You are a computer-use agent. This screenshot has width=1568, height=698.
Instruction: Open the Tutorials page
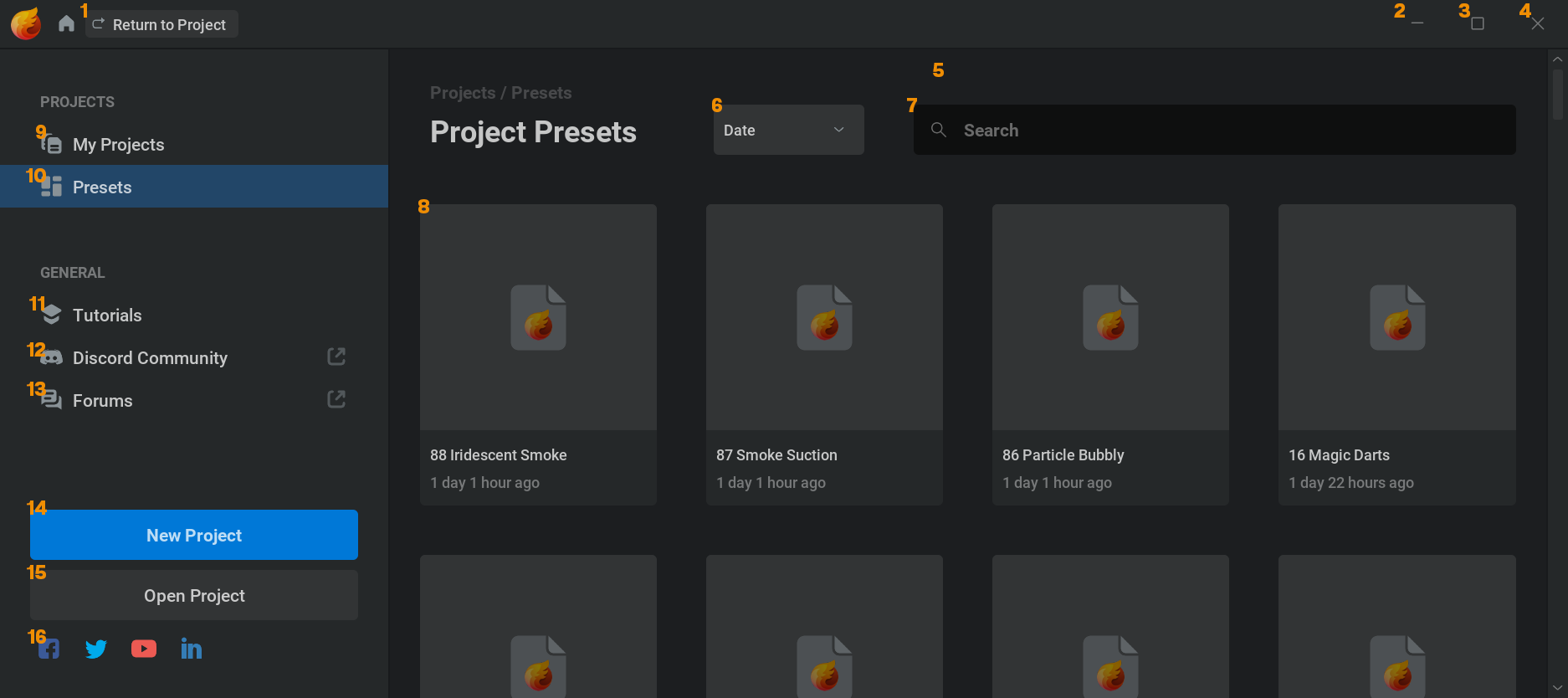pyautogui.click(x=194, y=315)
